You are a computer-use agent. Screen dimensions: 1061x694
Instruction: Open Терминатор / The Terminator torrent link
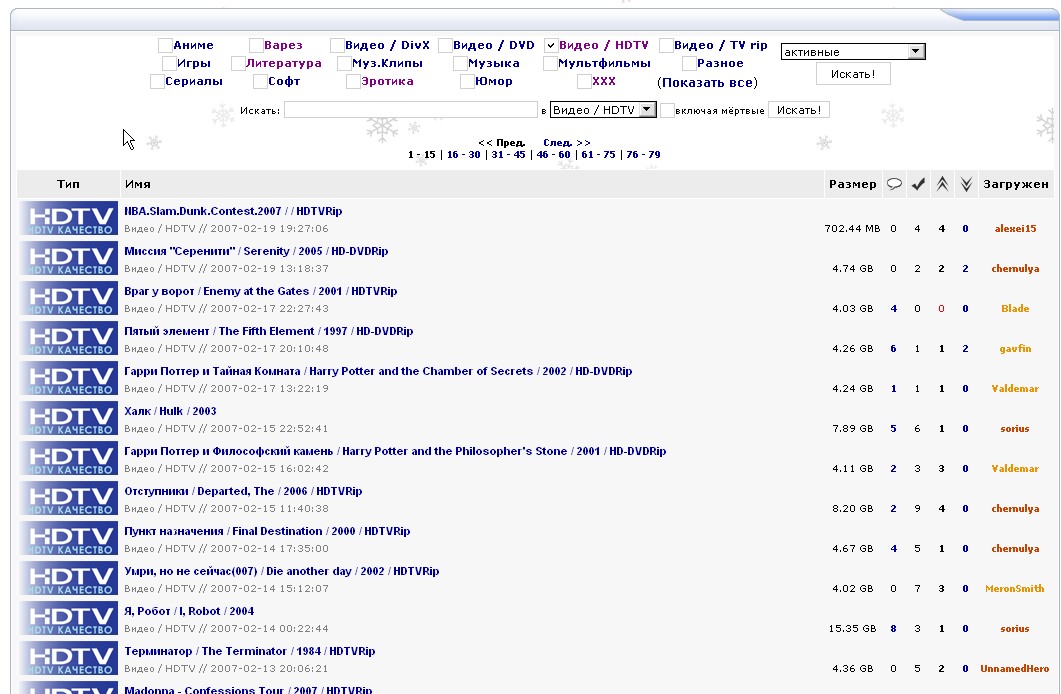point(249,651)
